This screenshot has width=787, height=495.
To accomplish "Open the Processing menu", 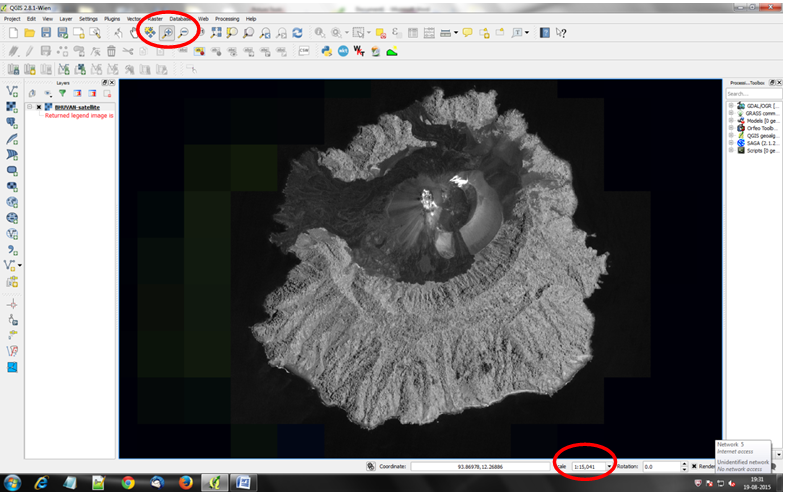I will point(227,19).
